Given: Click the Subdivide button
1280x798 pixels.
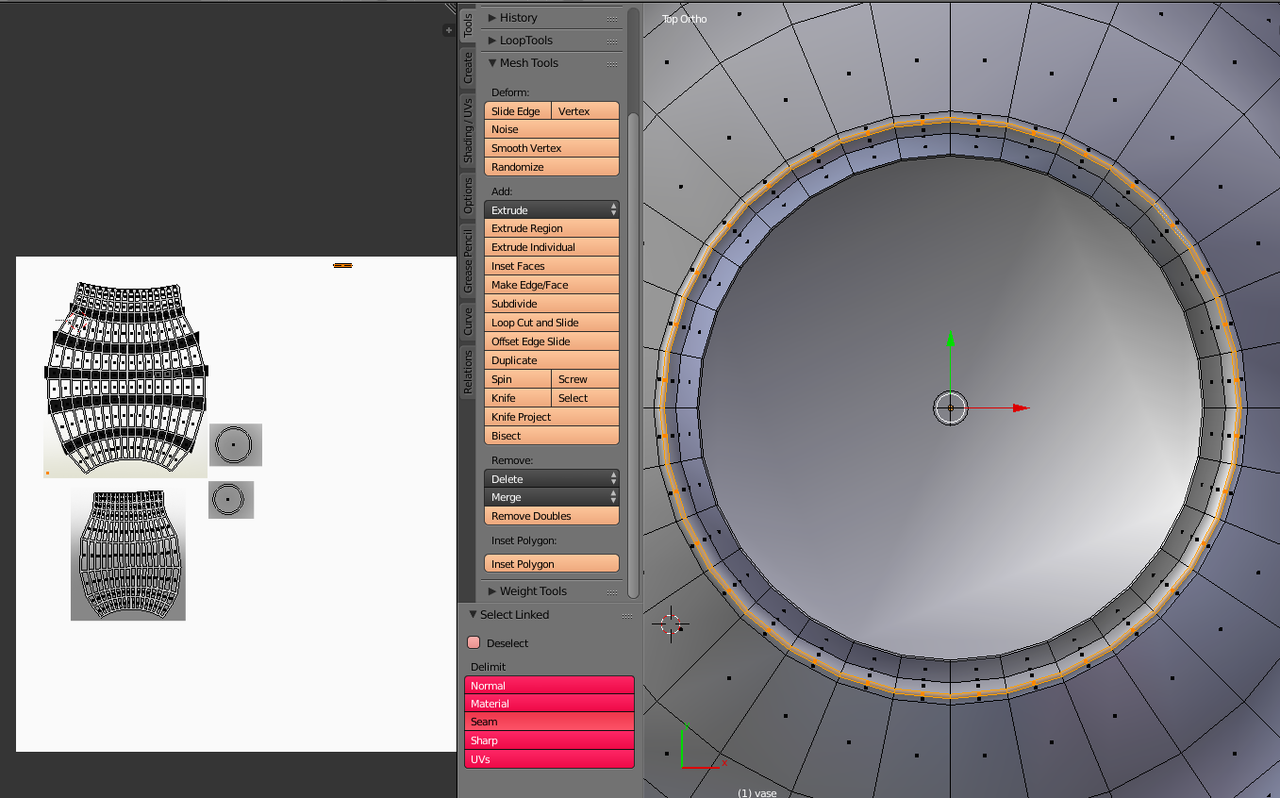Looking at the screenshot, I should tap(552, 304).
